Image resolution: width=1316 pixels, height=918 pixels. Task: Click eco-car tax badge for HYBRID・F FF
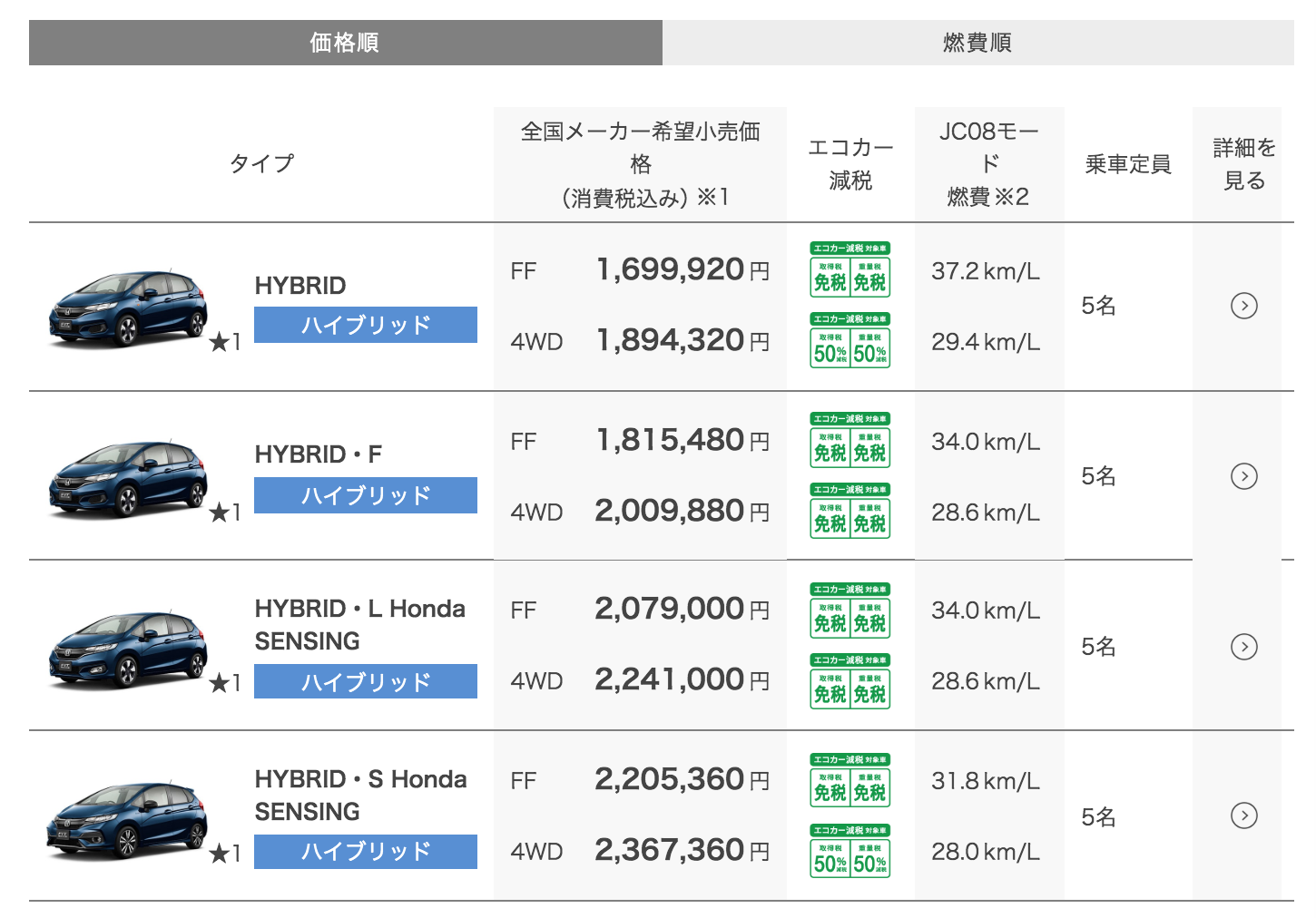coord(850,440)
